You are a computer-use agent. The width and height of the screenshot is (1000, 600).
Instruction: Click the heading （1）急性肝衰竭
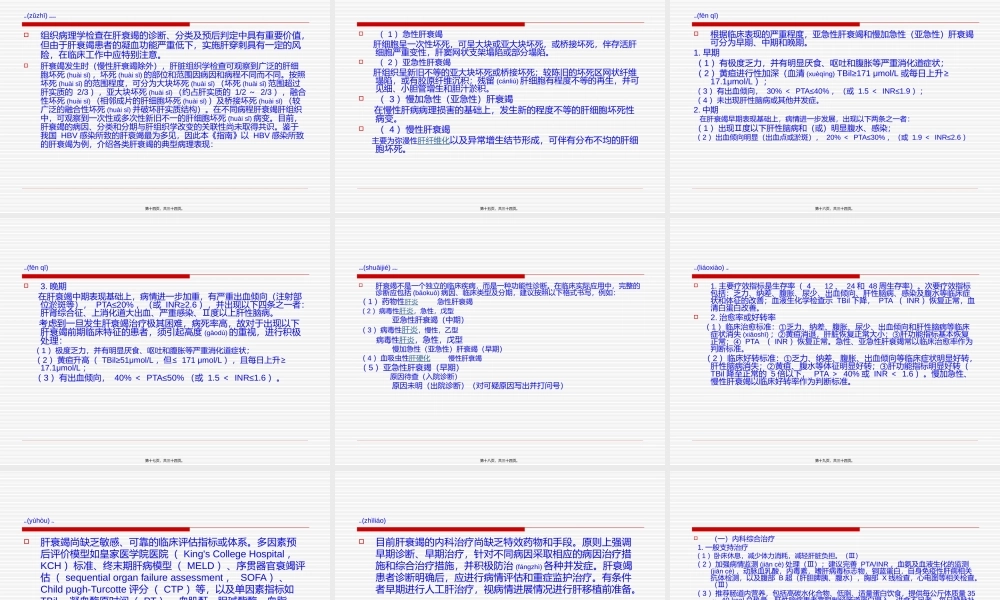410,34
